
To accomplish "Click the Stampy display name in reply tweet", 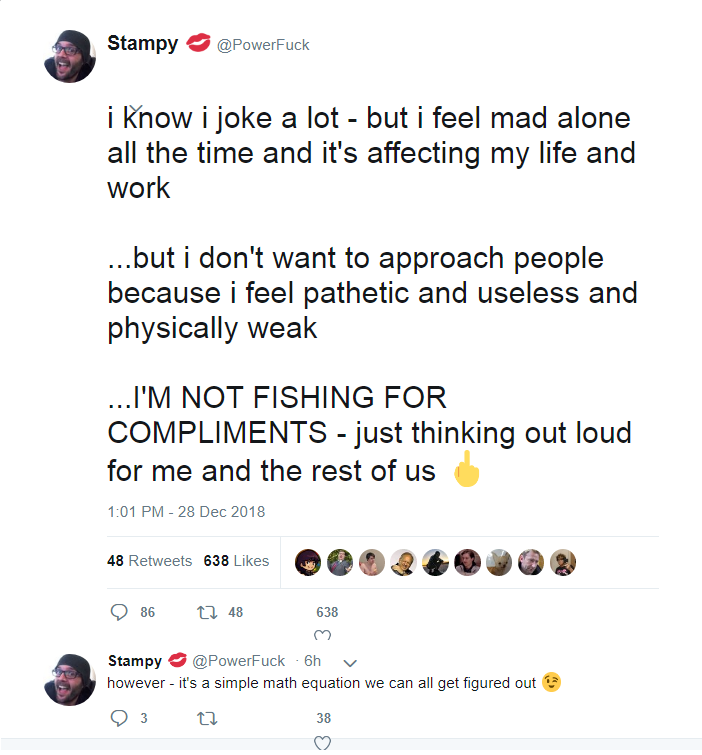I will coord(134,661).
